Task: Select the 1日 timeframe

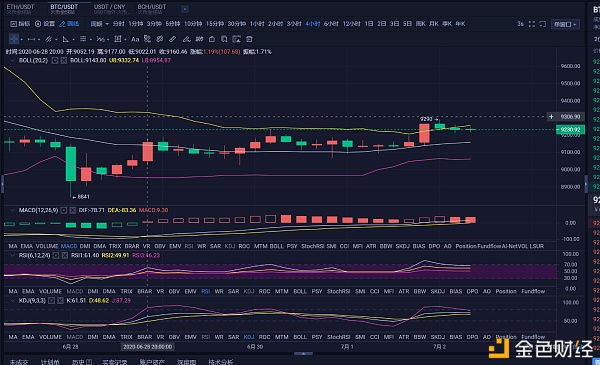Action: coord(369,24)
